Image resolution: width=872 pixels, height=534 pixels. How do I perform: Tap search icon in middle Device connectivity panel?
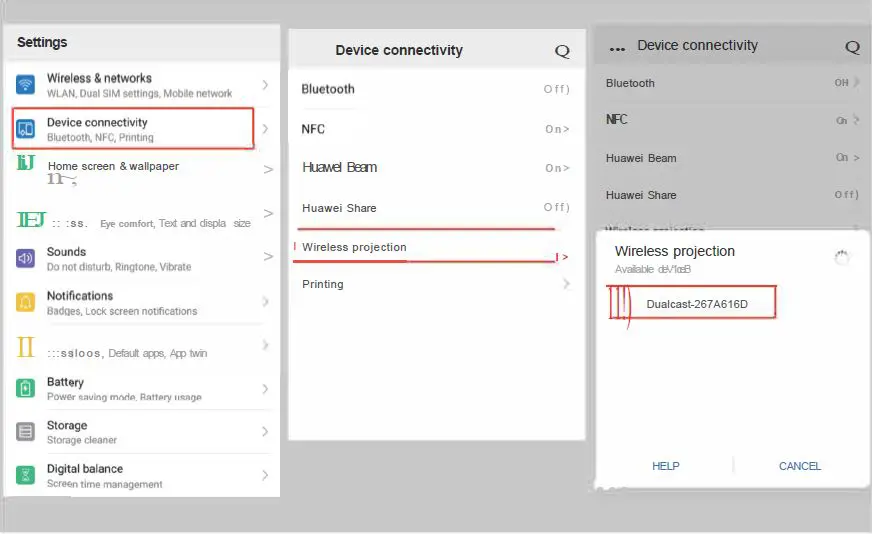pyautogui.click(x=562, y=51)
